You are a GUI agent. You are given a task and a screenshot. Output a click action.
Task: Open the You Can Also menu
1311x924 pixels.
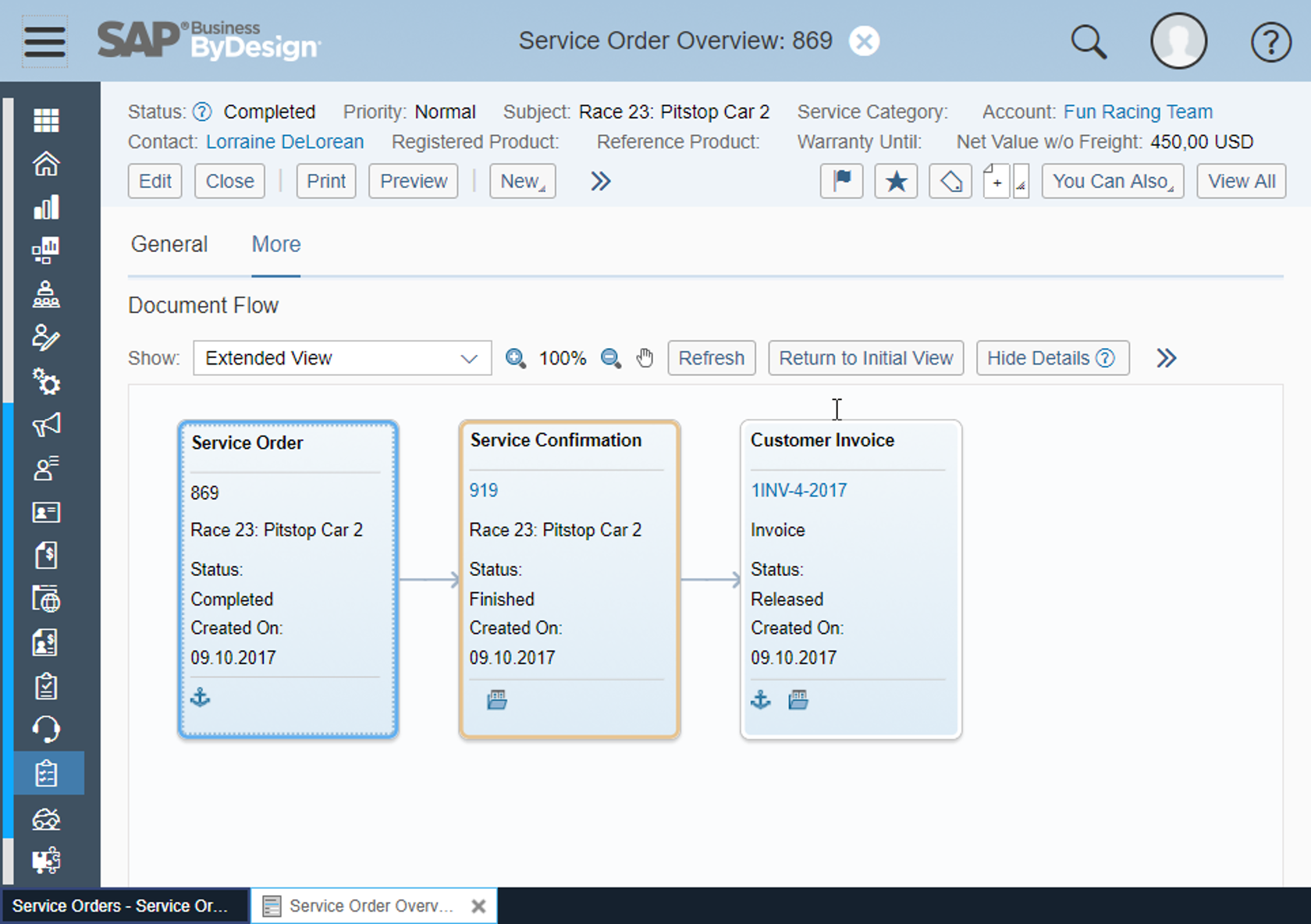1112,181
